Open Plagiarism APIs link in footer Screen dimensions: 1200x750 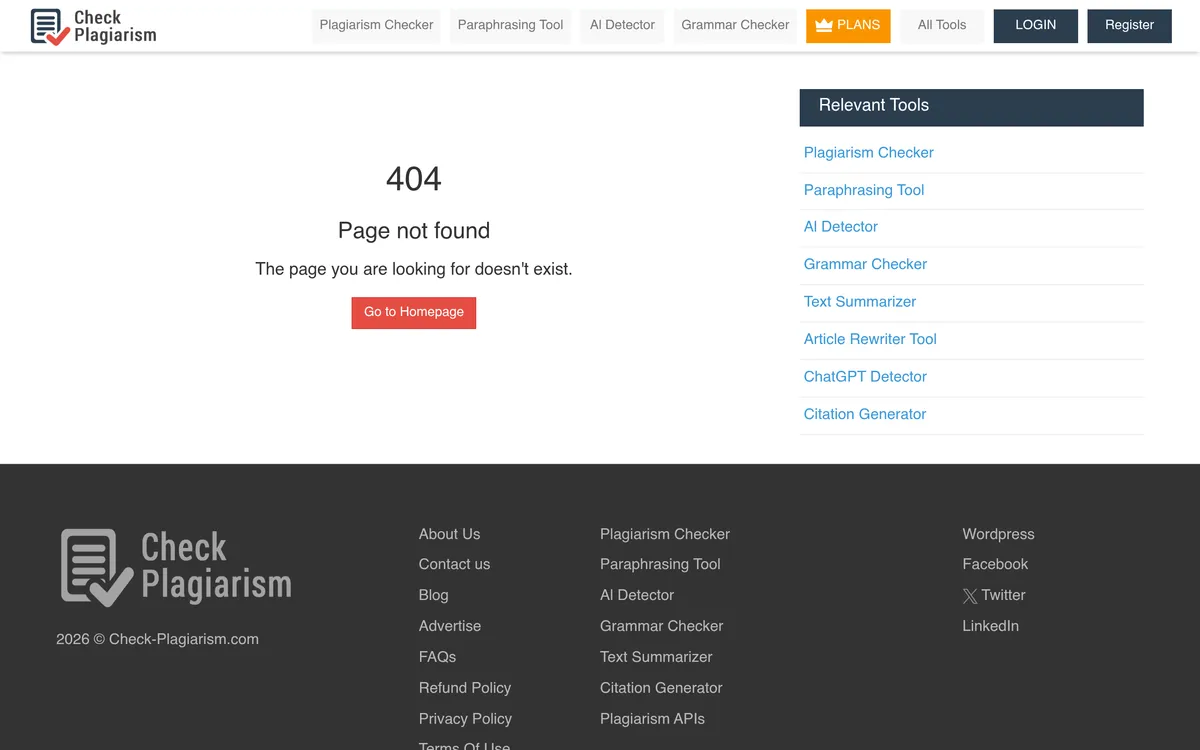coord(652,719)
